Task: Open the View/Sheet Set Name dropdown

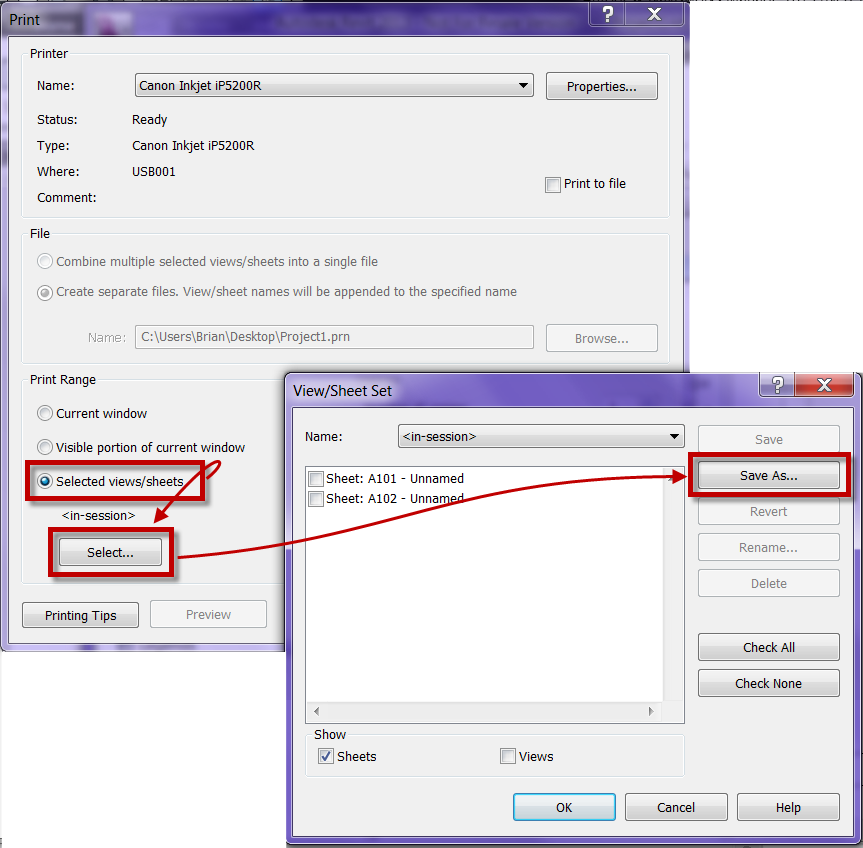Action: pyautogui.click(x=541, y=436)
